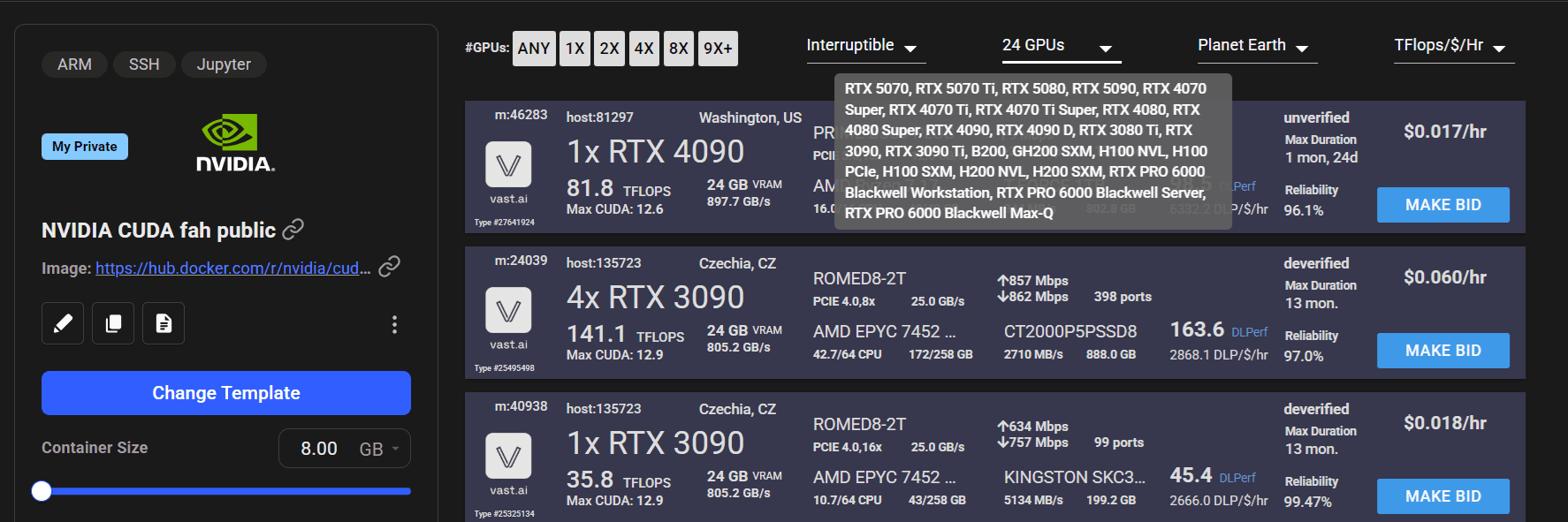
Task: Enable the 9X+ GPU count filter
Action: click(x=718, y=49)
